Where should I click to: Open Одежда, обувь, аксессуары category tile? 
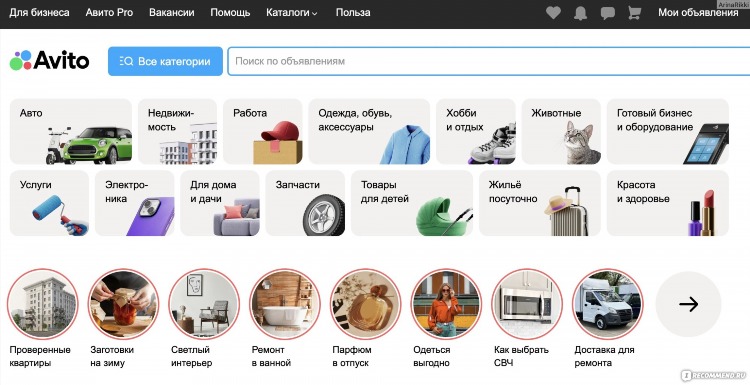pos(369,132)
